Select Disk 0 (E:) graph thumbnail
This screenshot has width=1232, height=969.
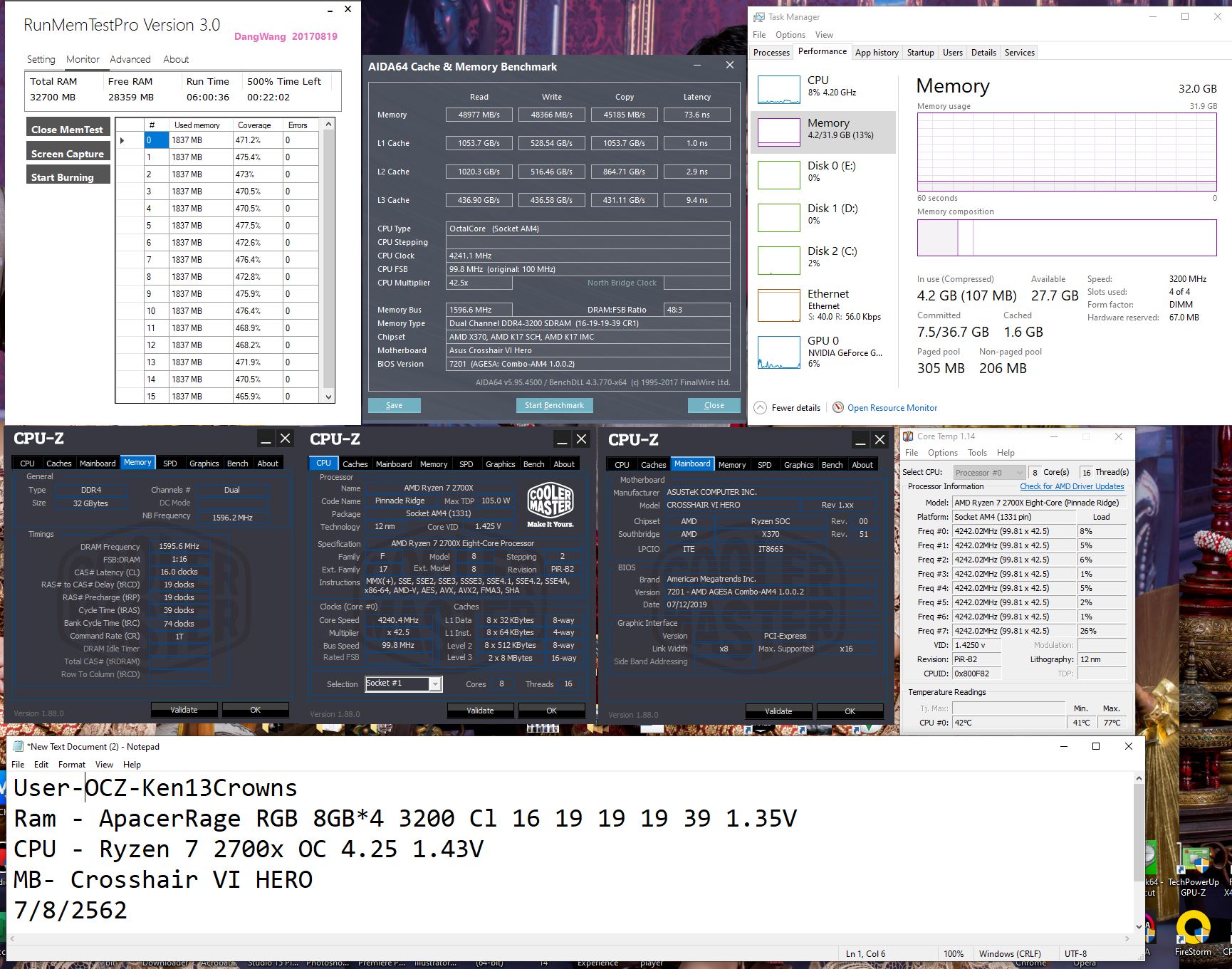778,175
